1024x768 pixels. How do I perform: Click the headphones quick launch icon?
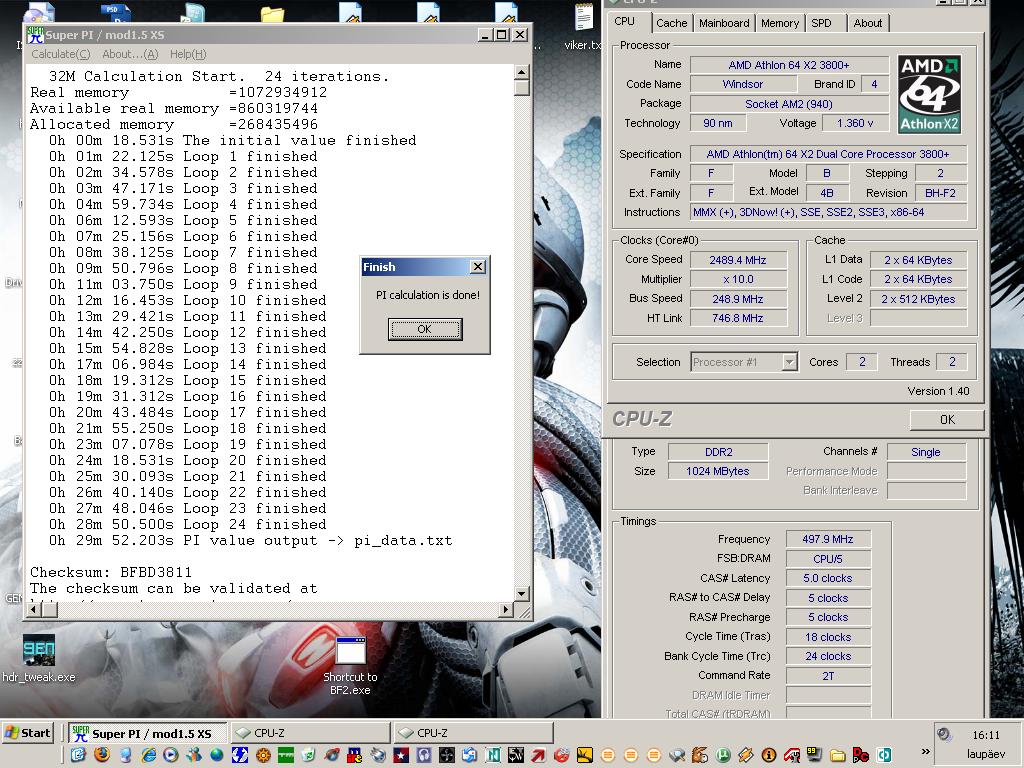coord(424,755)
